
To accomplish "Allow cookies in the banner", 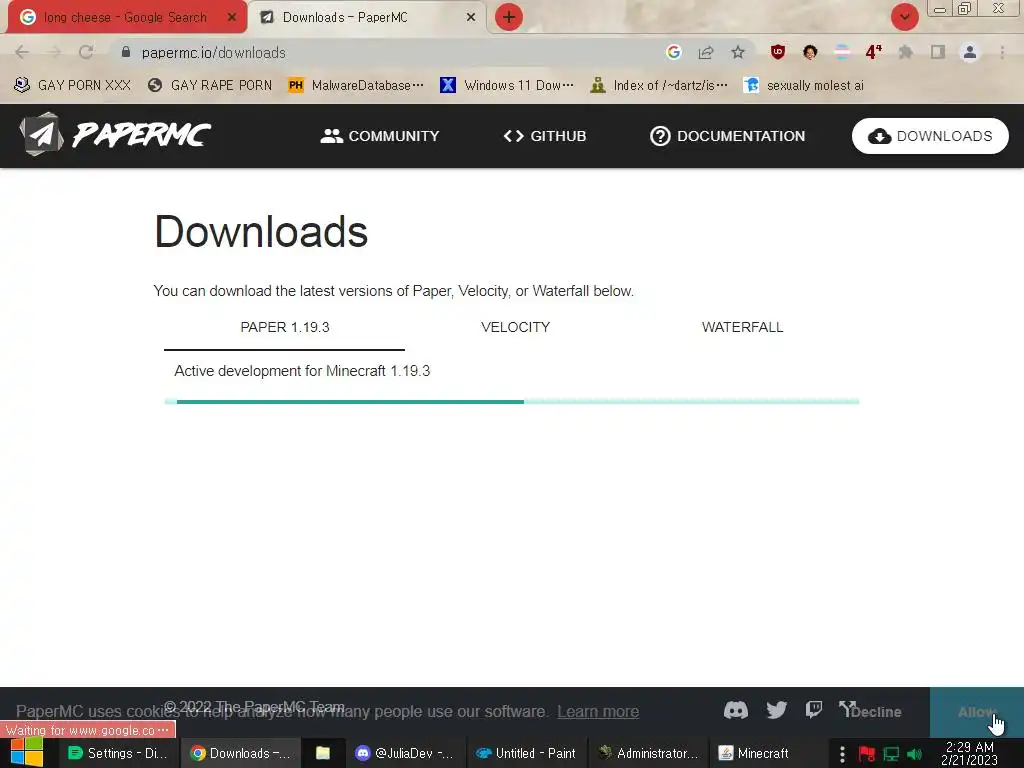I will tap(976, 712).
